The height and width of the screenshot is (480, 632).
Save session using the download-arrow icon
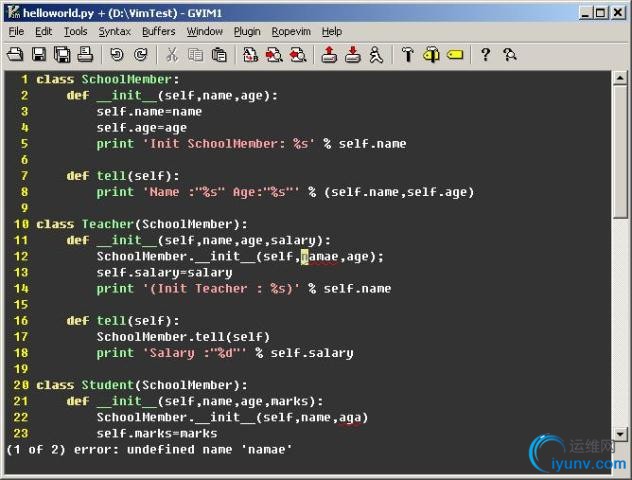353,54
